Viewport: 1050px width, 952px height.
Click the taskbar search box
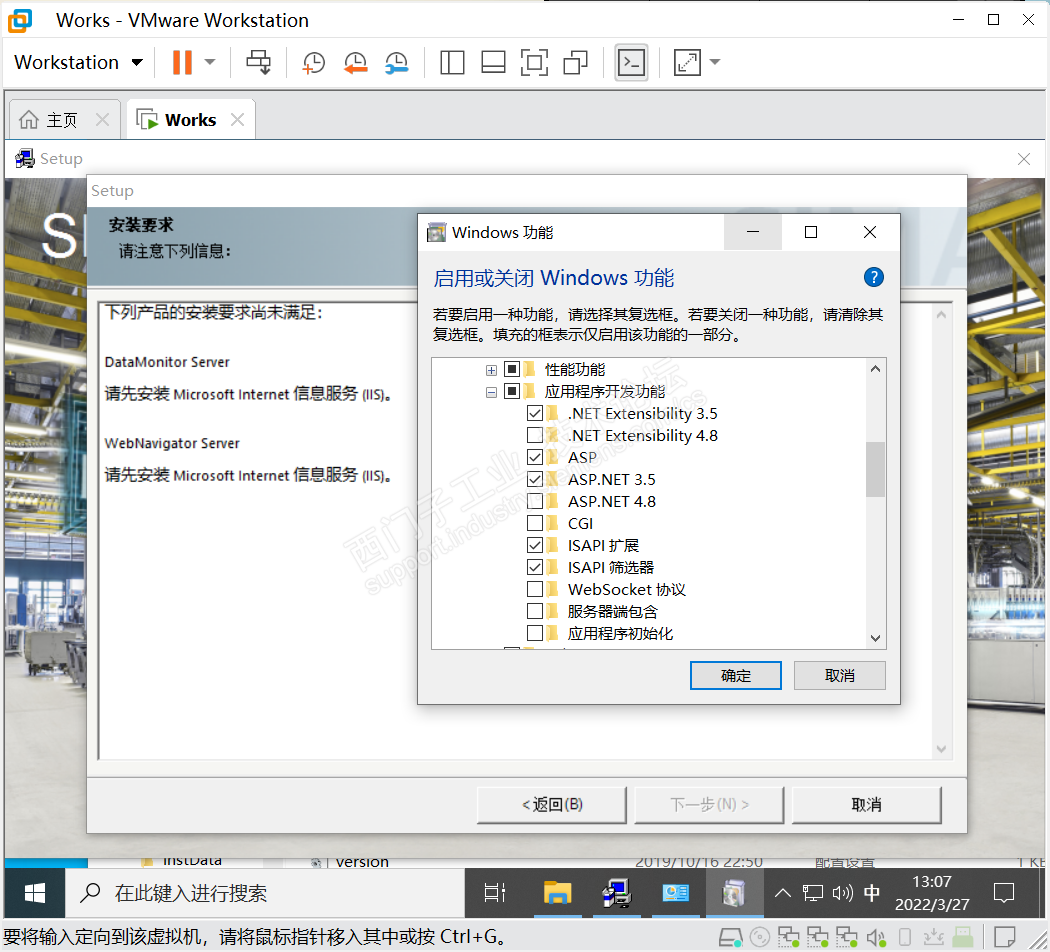pos(265,893)
